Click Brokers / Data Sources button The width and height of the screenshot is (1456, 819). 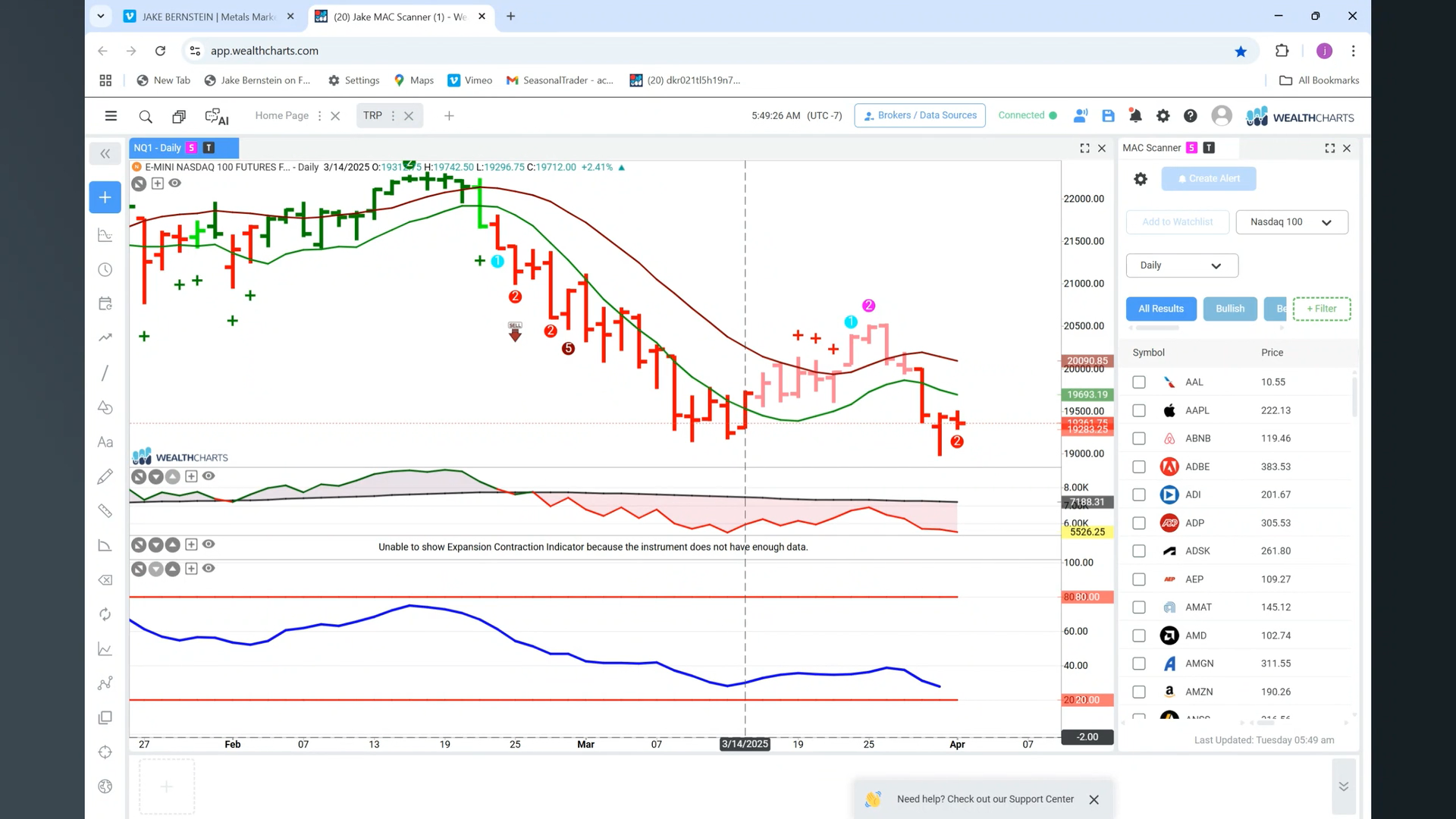pyautogui.click(x=920, y=115)
